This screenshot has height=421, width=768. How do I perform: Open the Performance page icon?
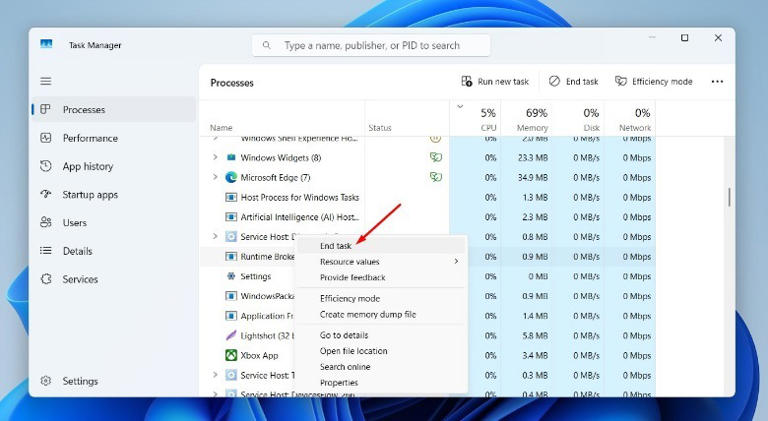point(46,138)
